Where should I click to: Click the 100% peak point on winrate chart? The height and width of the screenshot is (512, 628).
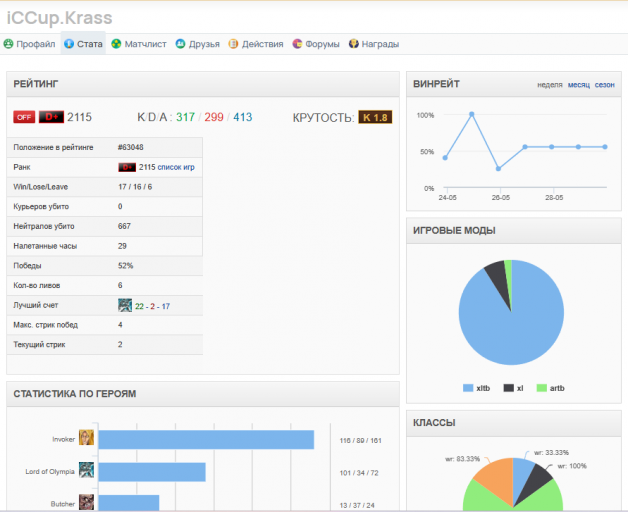472,114
